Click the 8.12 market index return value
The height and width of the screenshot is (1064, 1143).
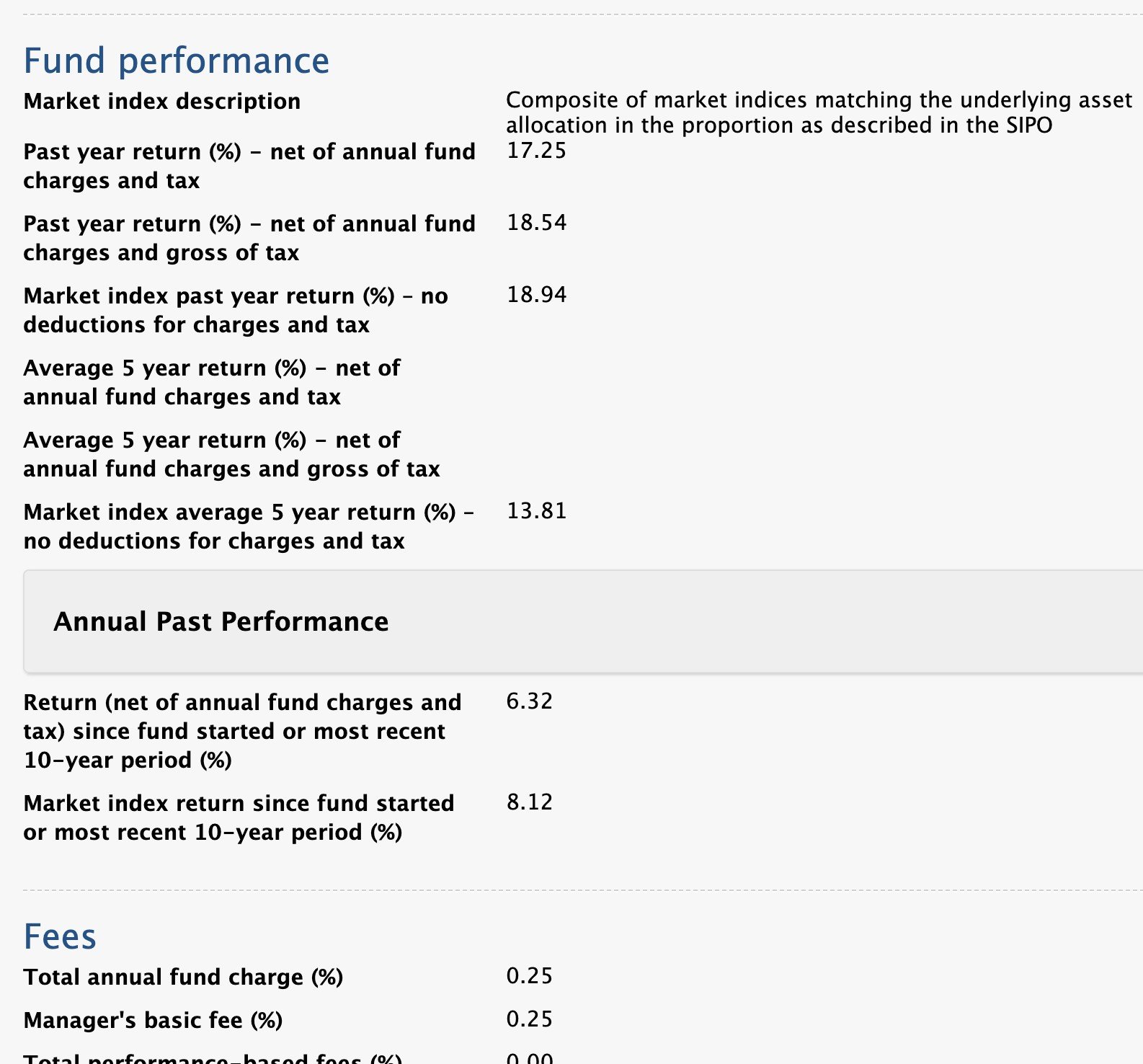click(530, 802)
